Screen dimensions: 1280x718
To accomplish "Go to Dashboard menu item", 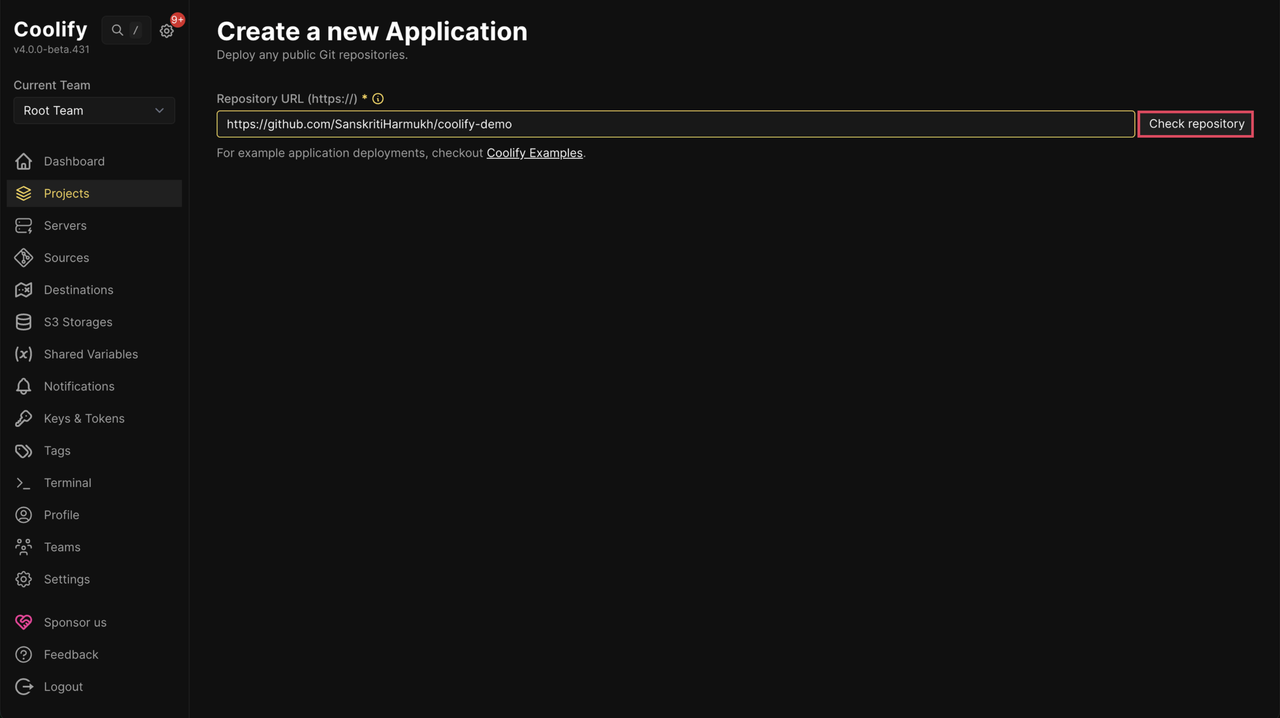I will pos(94,161).
